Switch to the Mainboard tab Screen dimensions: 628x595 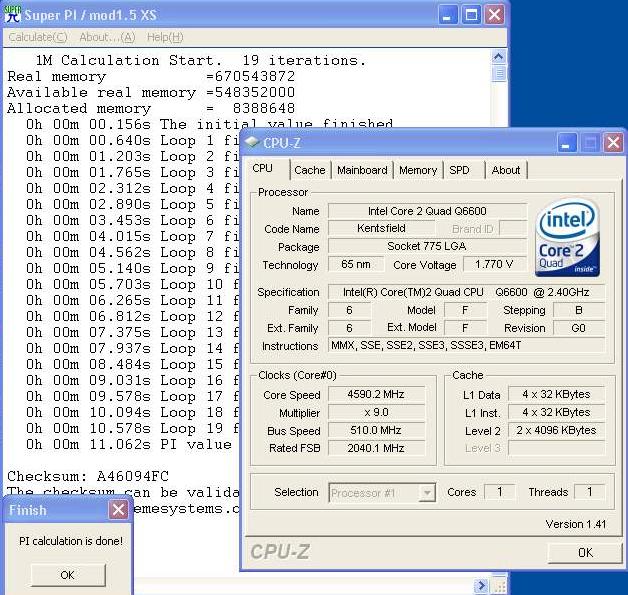[362, 170]
